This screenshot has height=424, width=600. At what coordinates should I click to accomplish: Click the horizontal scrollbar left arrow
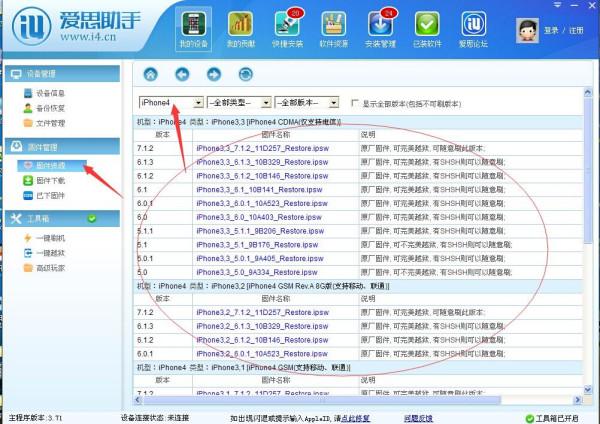coord(139,400)
